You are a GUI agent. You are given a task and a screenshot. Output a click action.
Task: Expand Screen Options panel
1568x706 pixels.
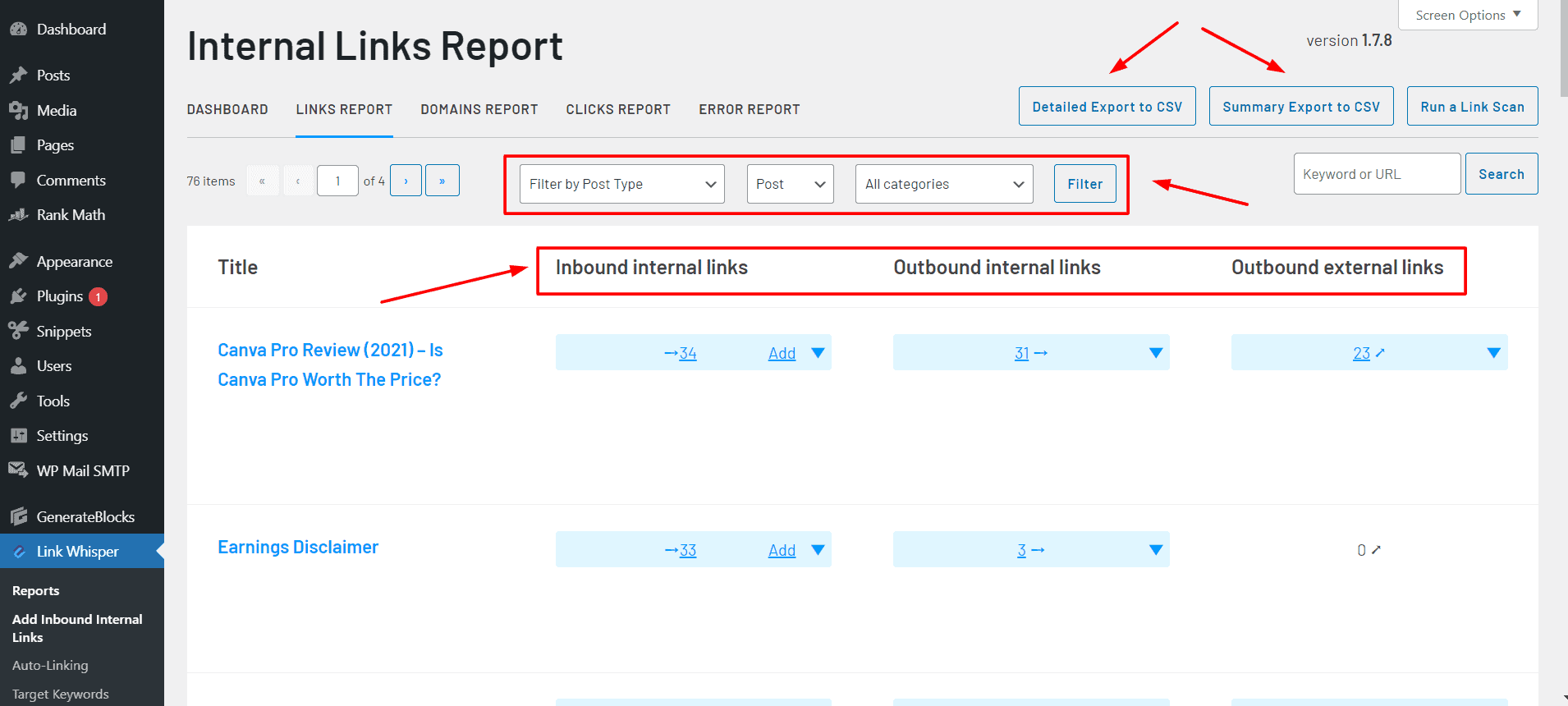(1467, 15)
